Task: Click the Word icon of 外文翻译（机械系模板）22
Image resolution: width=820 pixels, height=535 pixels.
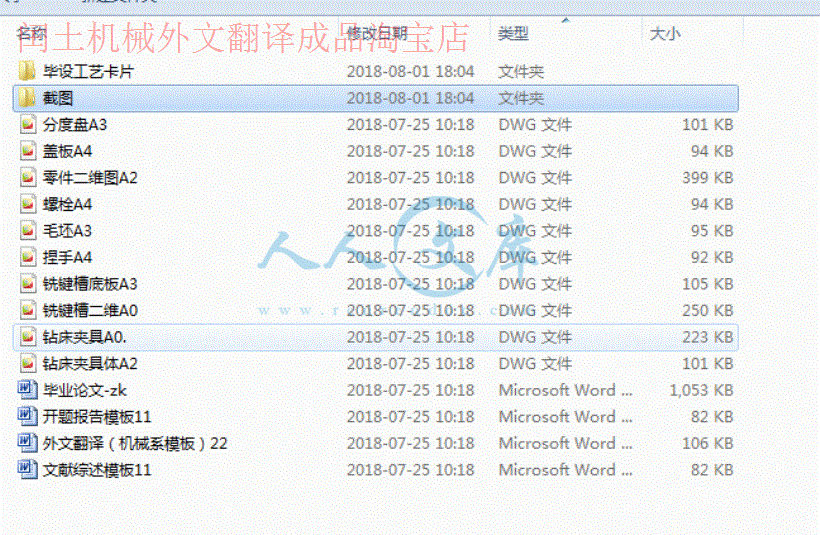Action: click(27, 443)
